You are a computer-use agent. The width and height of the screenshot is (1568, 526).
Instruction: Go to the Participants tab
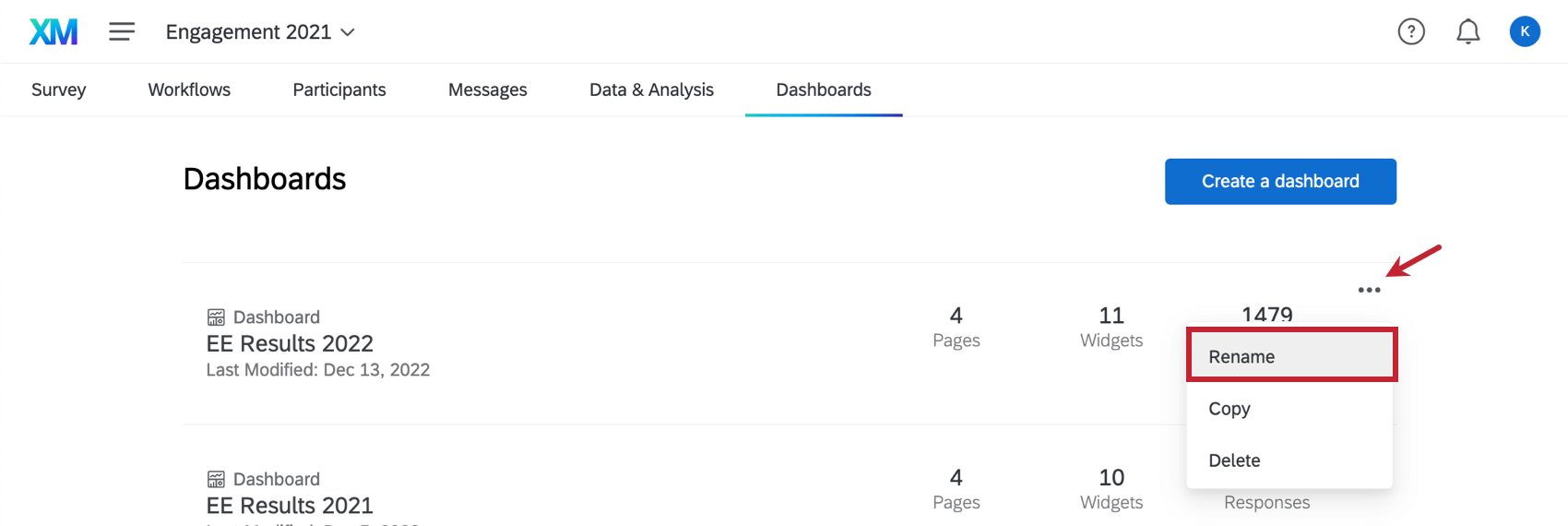point(339,90)
